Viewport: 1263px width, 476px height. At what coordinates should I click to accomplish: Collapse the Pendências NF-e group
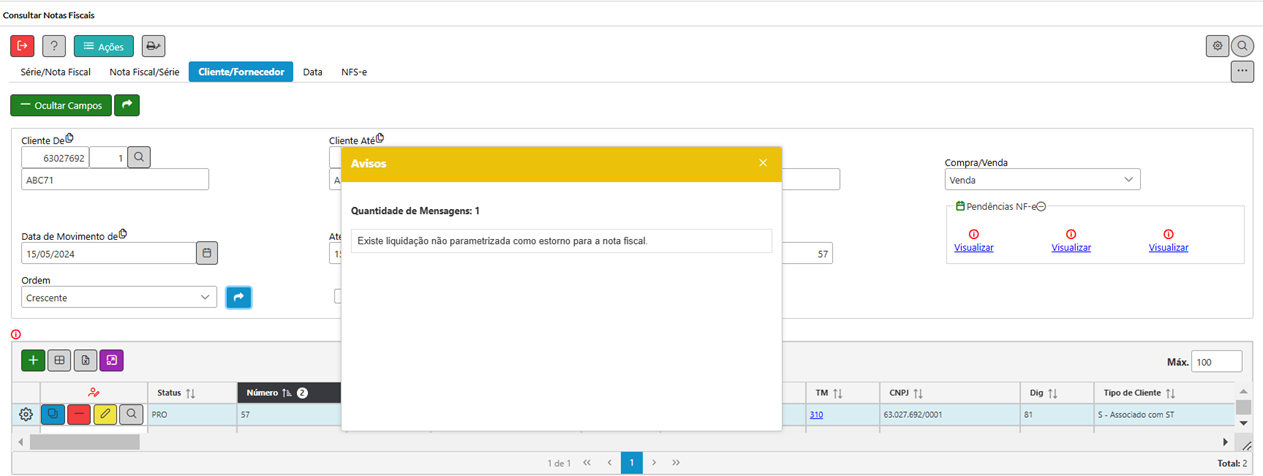1041,206
